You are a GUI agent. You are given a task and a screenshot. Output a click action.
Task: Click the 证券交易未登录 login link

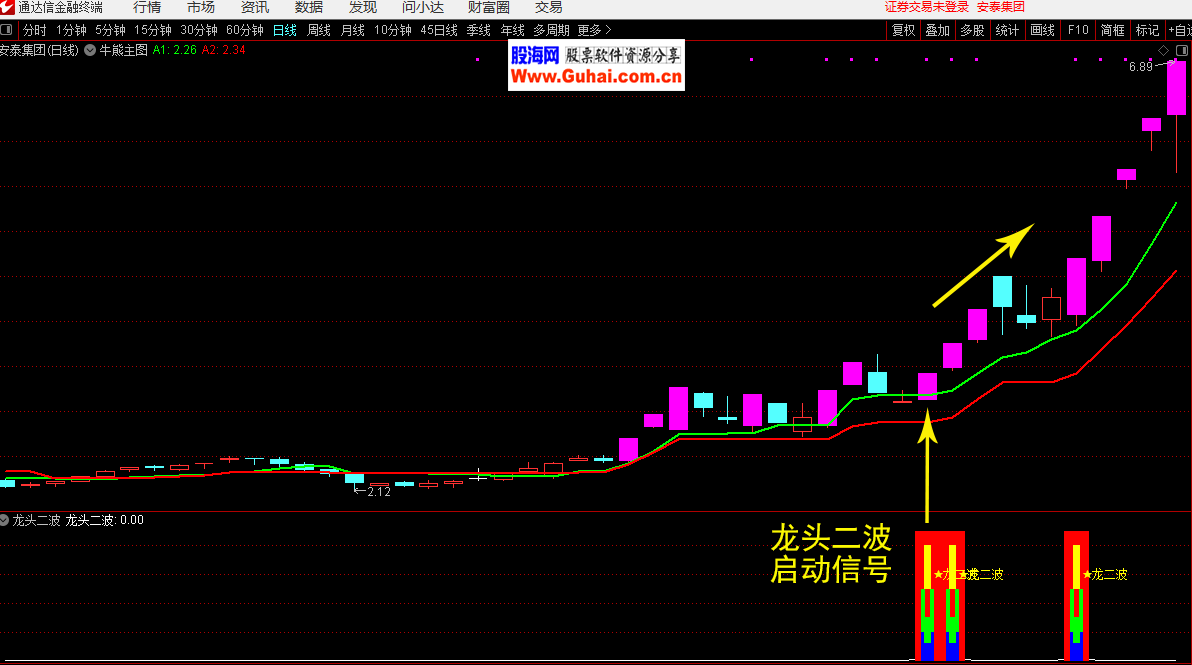click(x=927, y=7)
